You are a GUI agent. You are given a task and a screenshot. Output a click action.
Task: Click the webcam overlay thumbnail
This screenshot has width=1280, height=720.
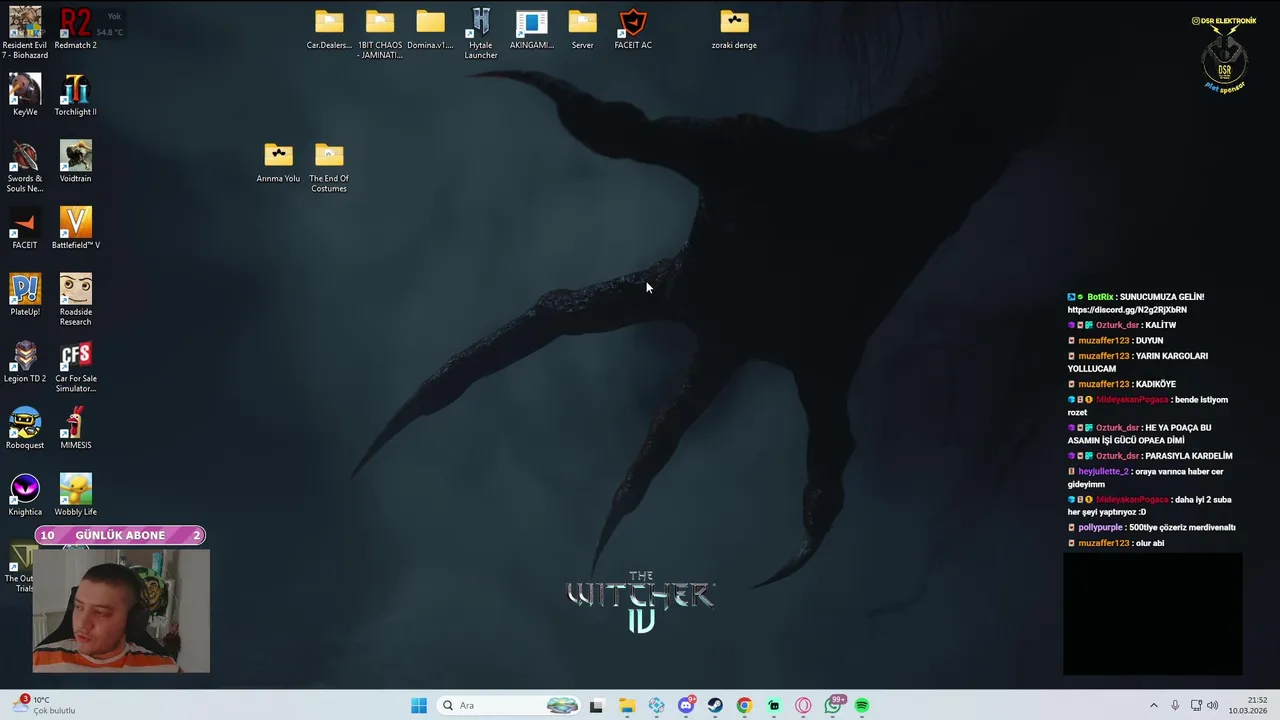click(121, 610)
